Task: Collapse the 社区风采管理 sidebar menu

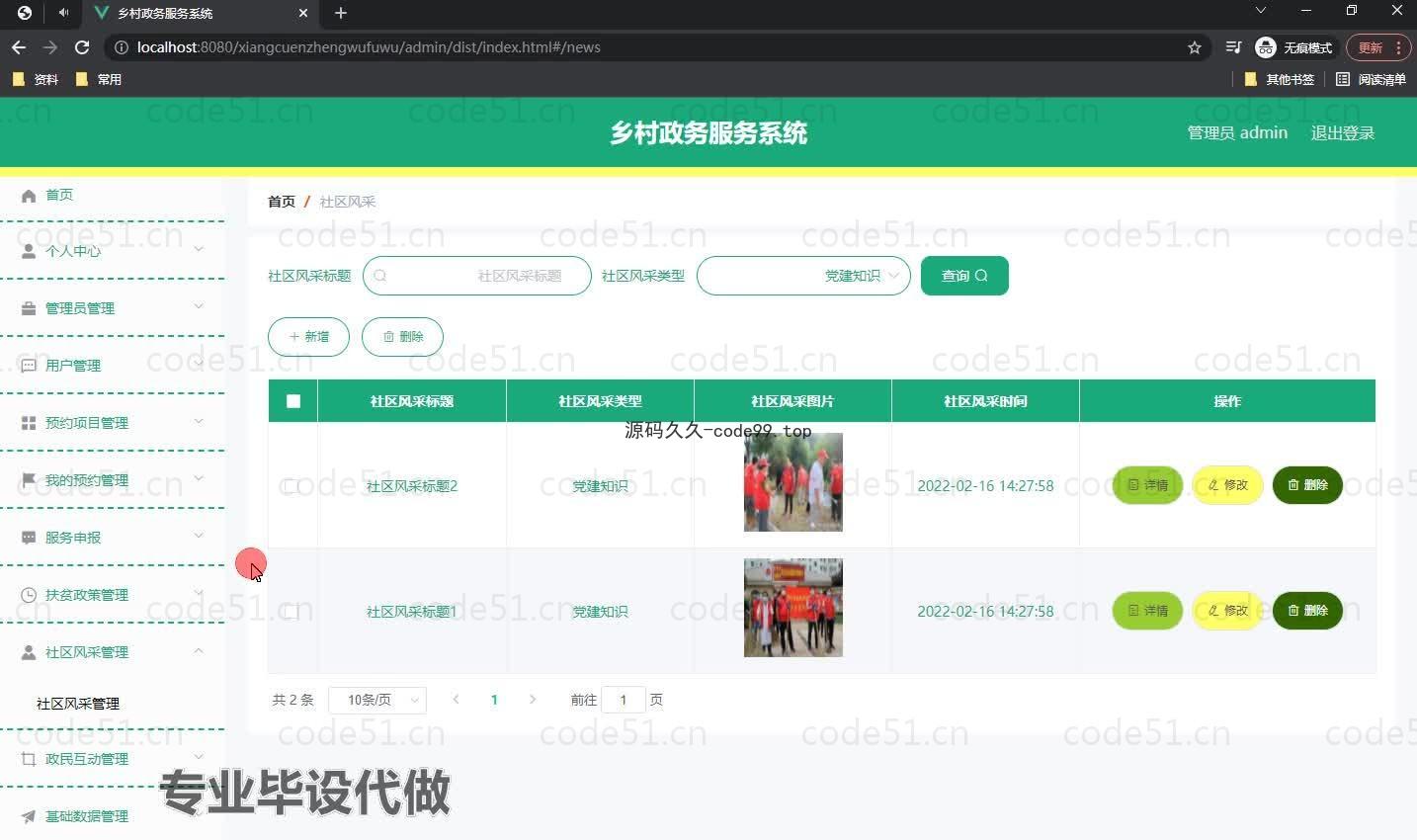Action: [x=112, y=652]
